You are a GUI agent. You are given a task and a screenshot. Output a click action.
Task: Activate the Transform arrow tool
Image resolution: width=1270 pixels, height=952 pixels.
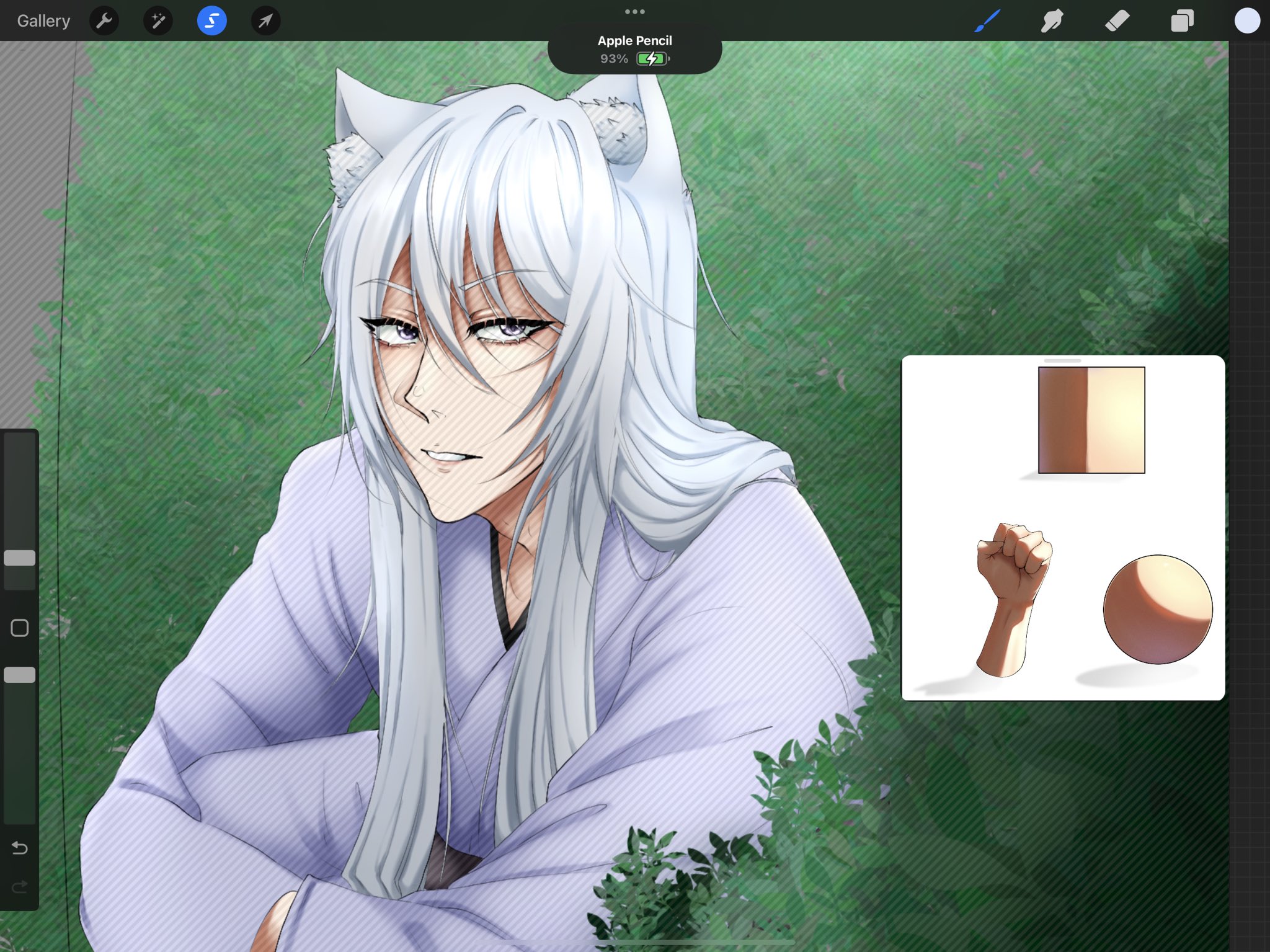(265, 21)
